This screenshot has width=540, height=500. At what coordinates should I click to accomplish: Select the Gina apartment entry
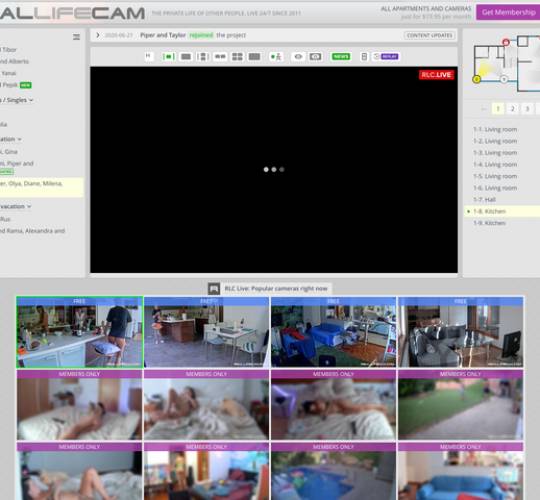9,152
